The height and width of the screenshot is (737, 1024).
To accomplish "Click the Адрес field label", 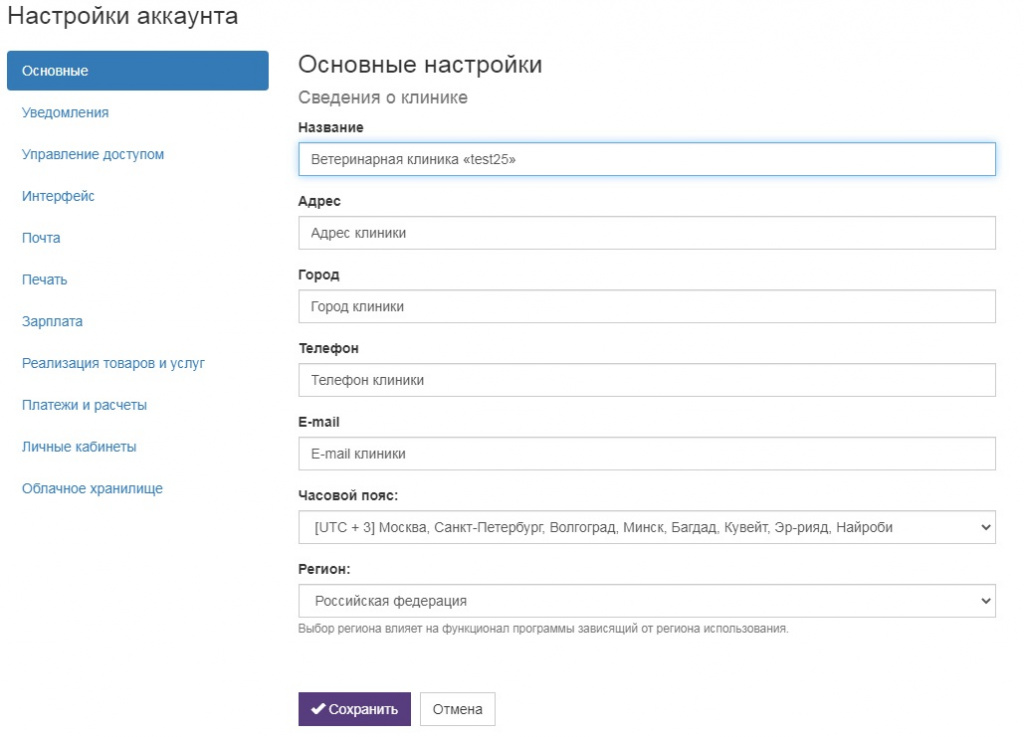I will point(319,201).
